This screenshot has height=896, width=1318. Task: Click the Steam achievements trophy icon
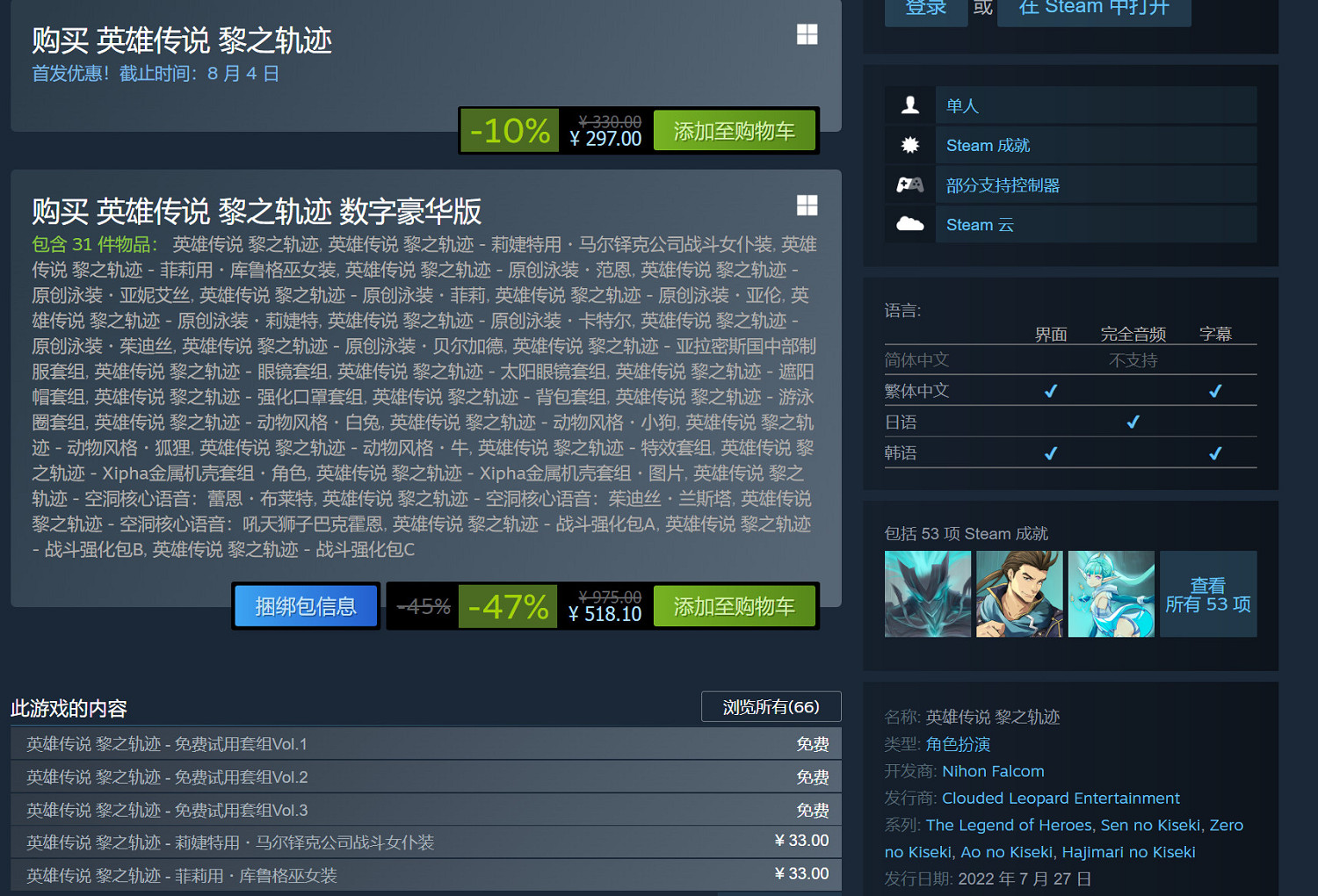(910, 144)
